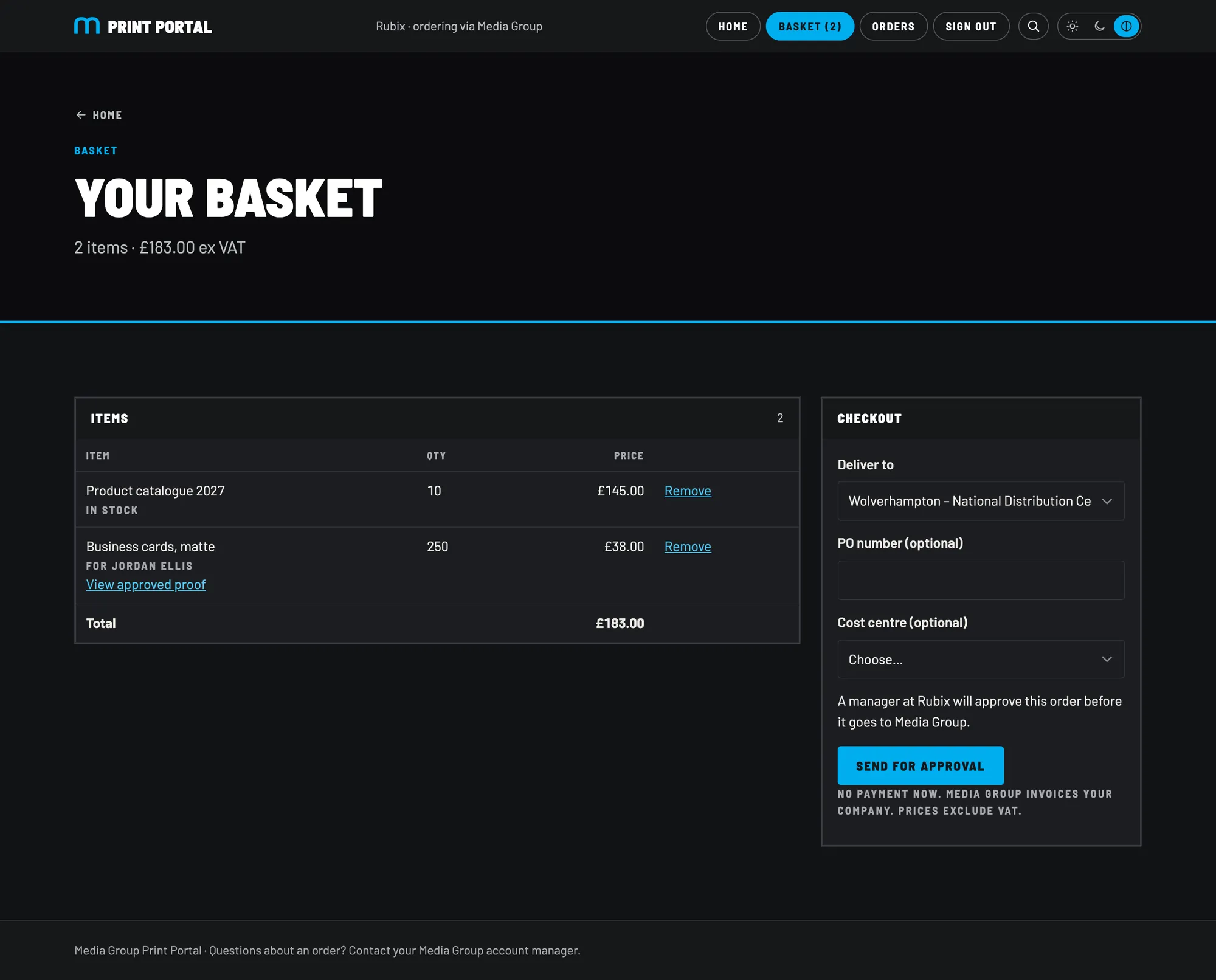The width and height of the screenshot is (1216, 980).
Task: Click the Product catalogue 2027 item name
Action: click(x=156, y=491)
